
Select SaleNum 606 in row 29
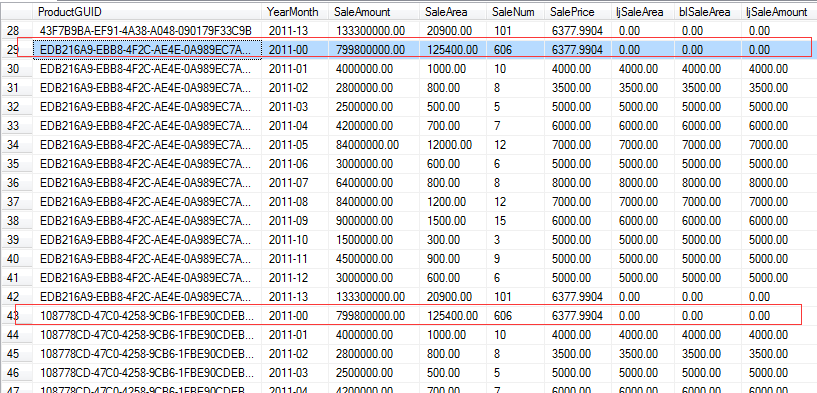[x=516, y=50]
